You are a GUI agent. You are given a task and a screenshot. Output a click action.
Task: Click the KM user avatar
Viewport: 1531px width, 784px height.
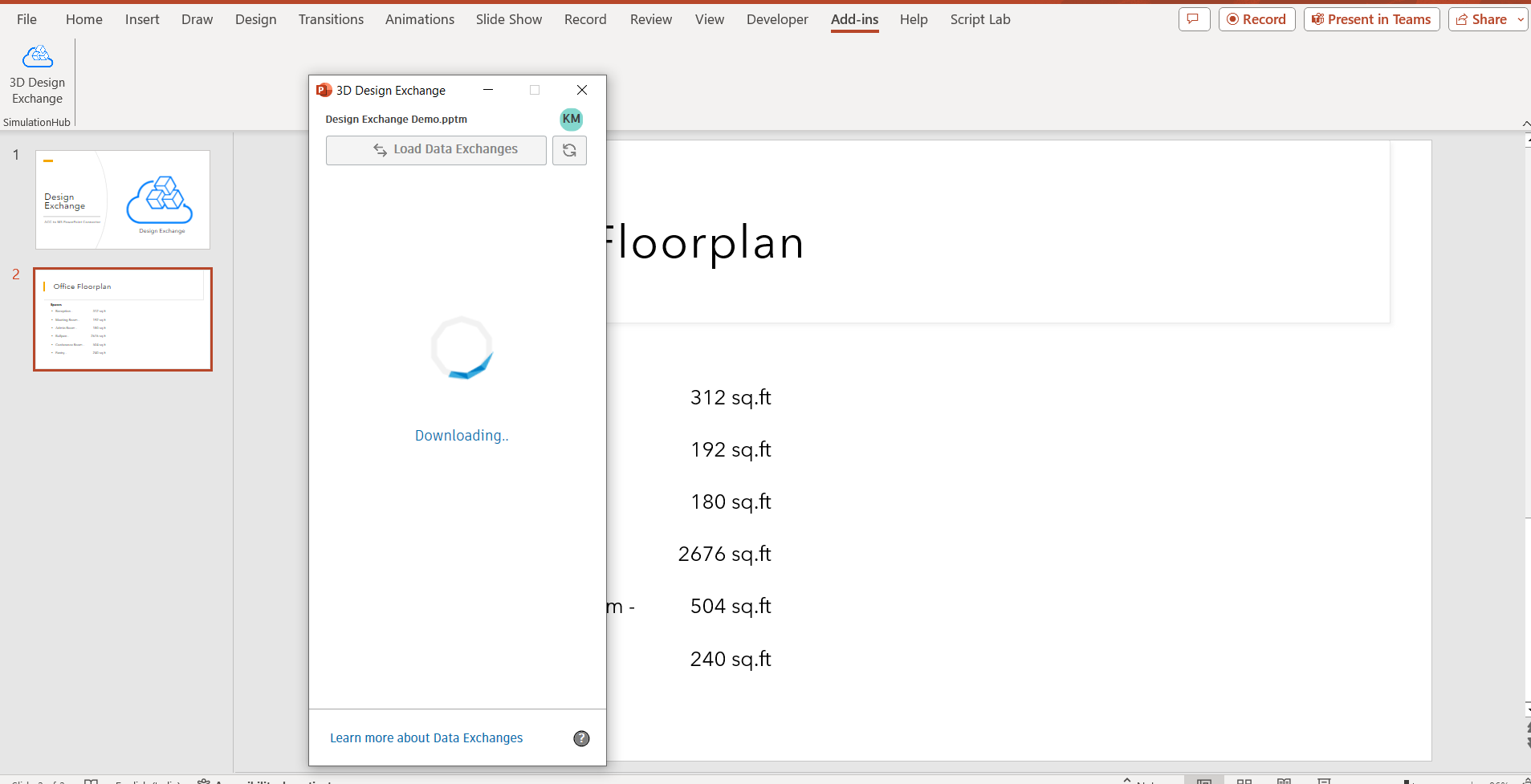pos(571,119)
